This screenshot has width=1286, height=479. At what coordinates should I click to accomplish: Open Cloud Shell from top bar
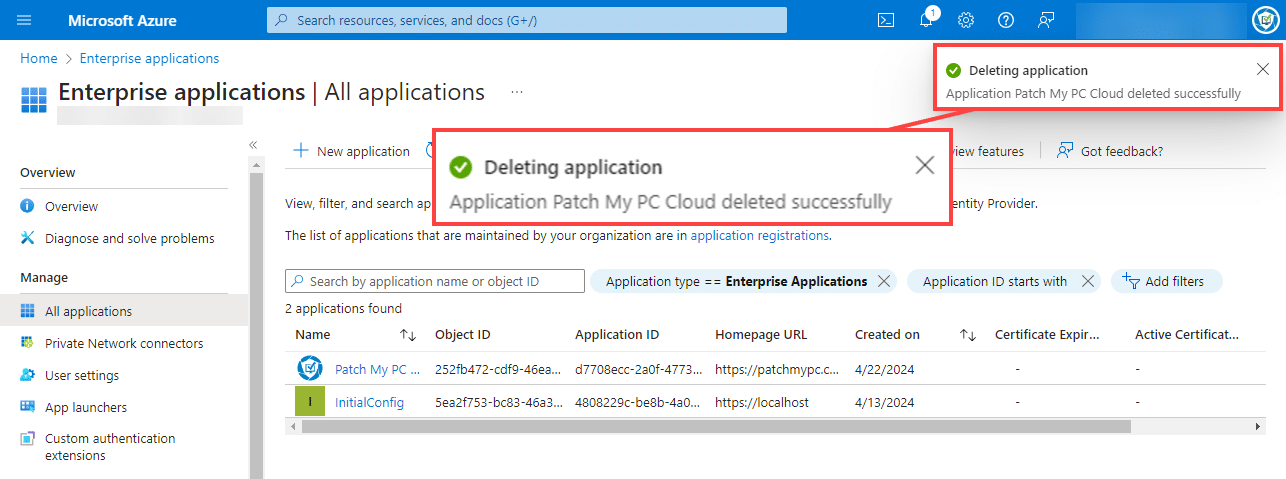coord(885,20)
